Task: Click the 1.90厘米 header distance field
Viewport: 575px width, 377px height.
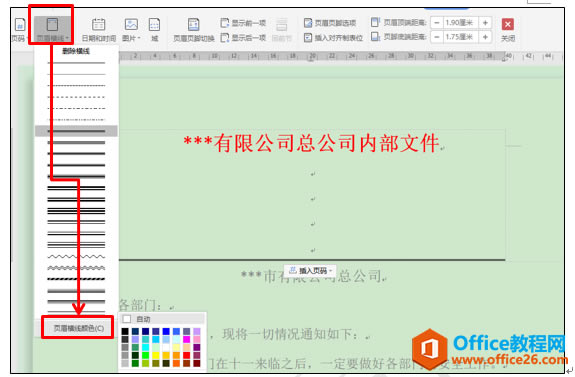Action: (x=461, y=23)
